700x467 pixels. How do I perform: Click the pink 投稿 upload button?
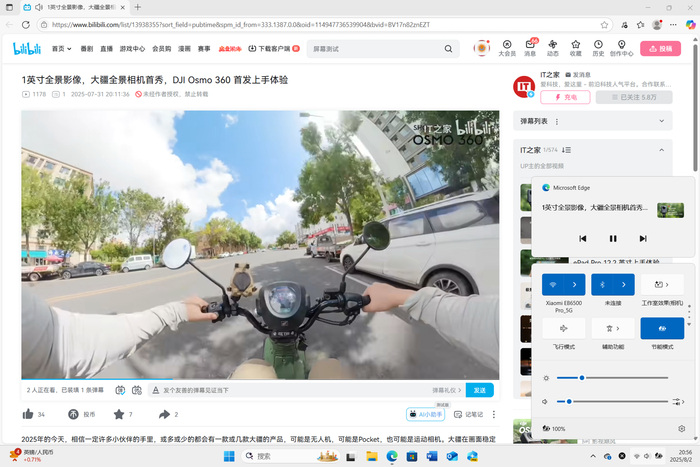point(660,49)
